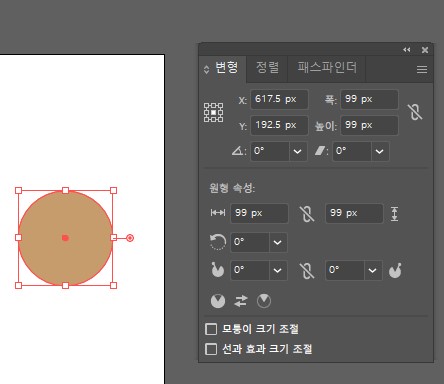Image resolution: width=444 pixels, height=384 pixels.
Task: Click the 높이 height field
Action: (369, 125)
